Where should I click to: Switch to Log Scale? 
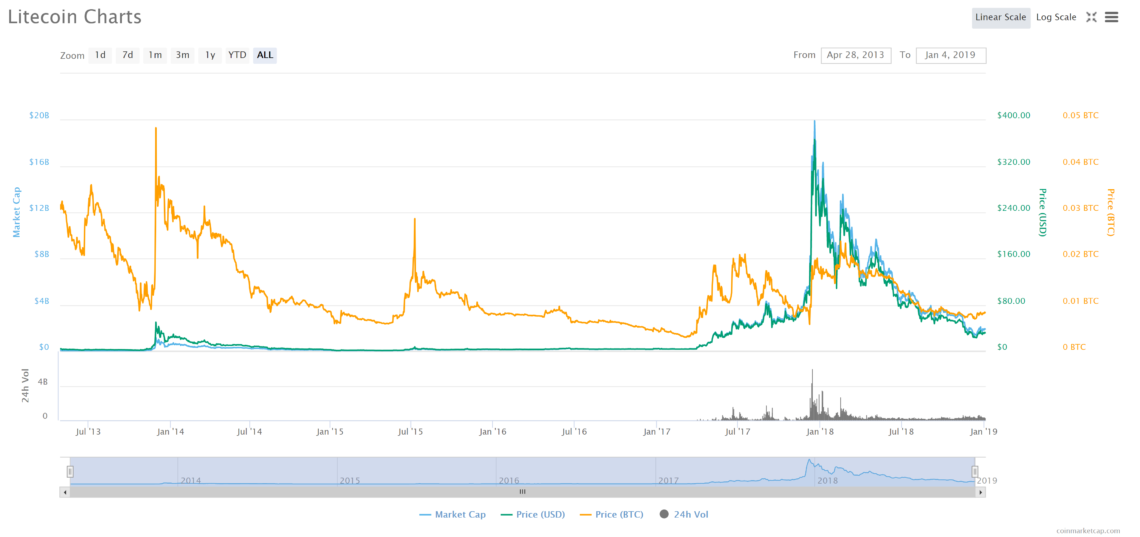1056,17
